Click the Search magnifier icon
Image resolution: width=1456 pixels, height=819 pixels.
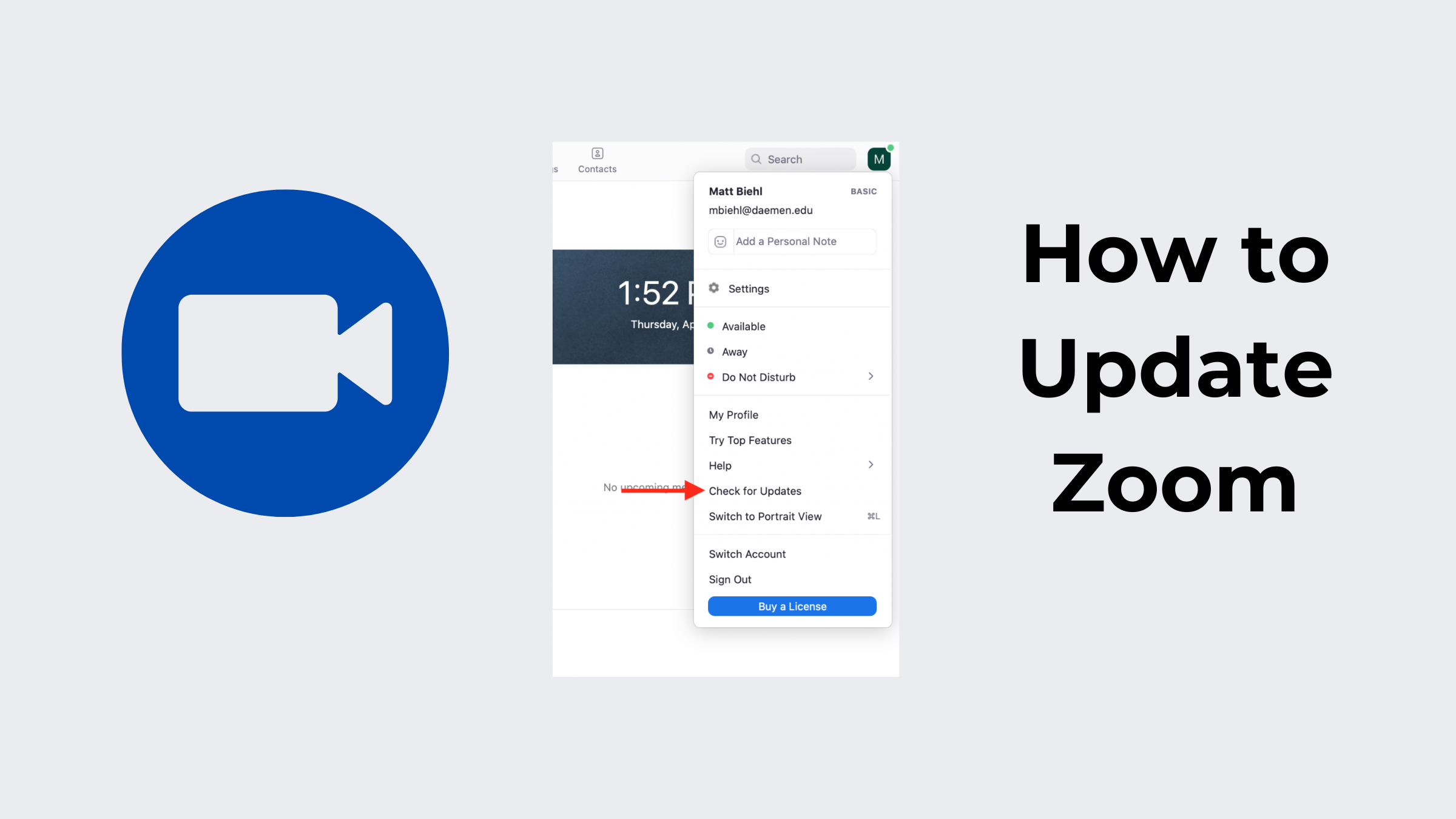(x=758, y=159)
